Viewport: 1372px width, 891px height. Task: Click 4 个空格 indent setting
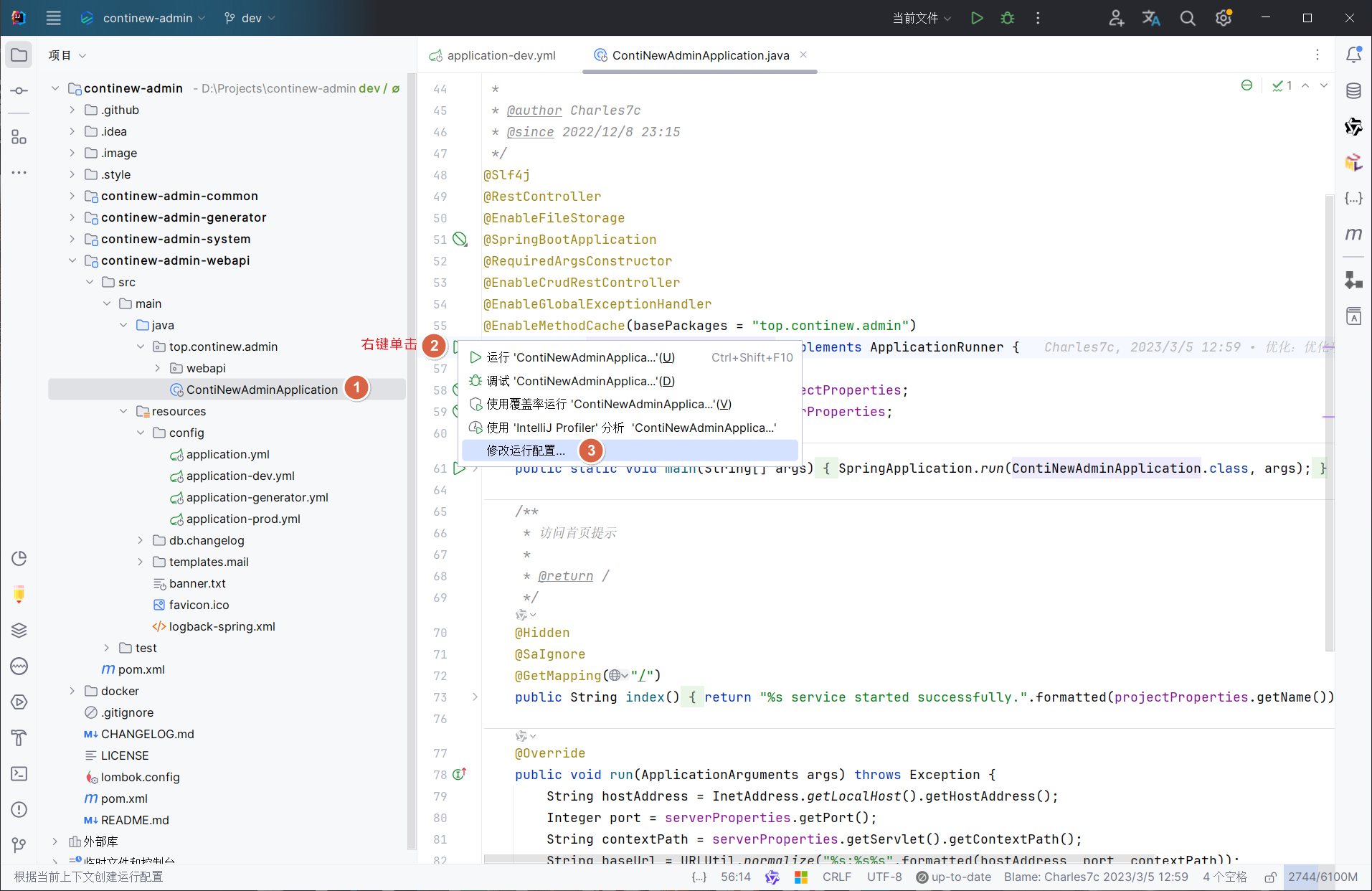pos(1225,877)
